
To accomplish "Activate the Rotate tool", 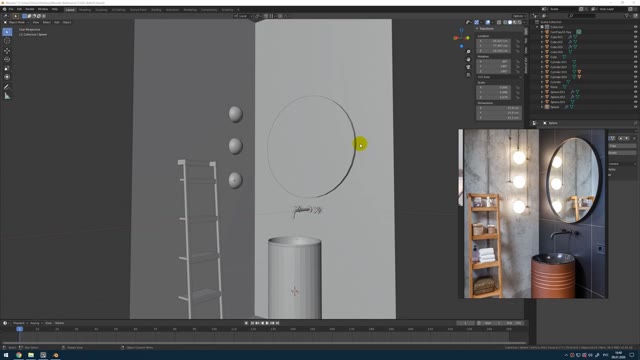I will point(7,59).
